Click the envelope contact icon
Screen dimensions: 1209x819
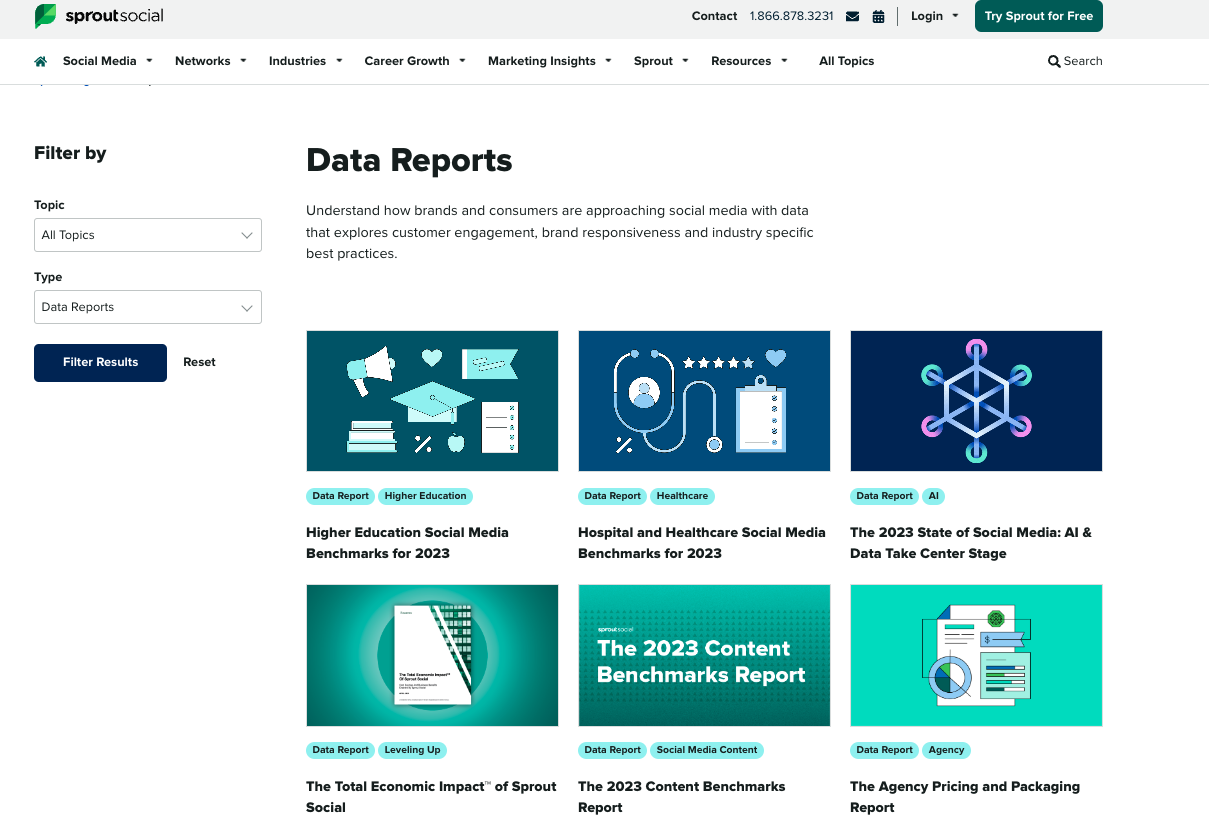pos(852,16)
